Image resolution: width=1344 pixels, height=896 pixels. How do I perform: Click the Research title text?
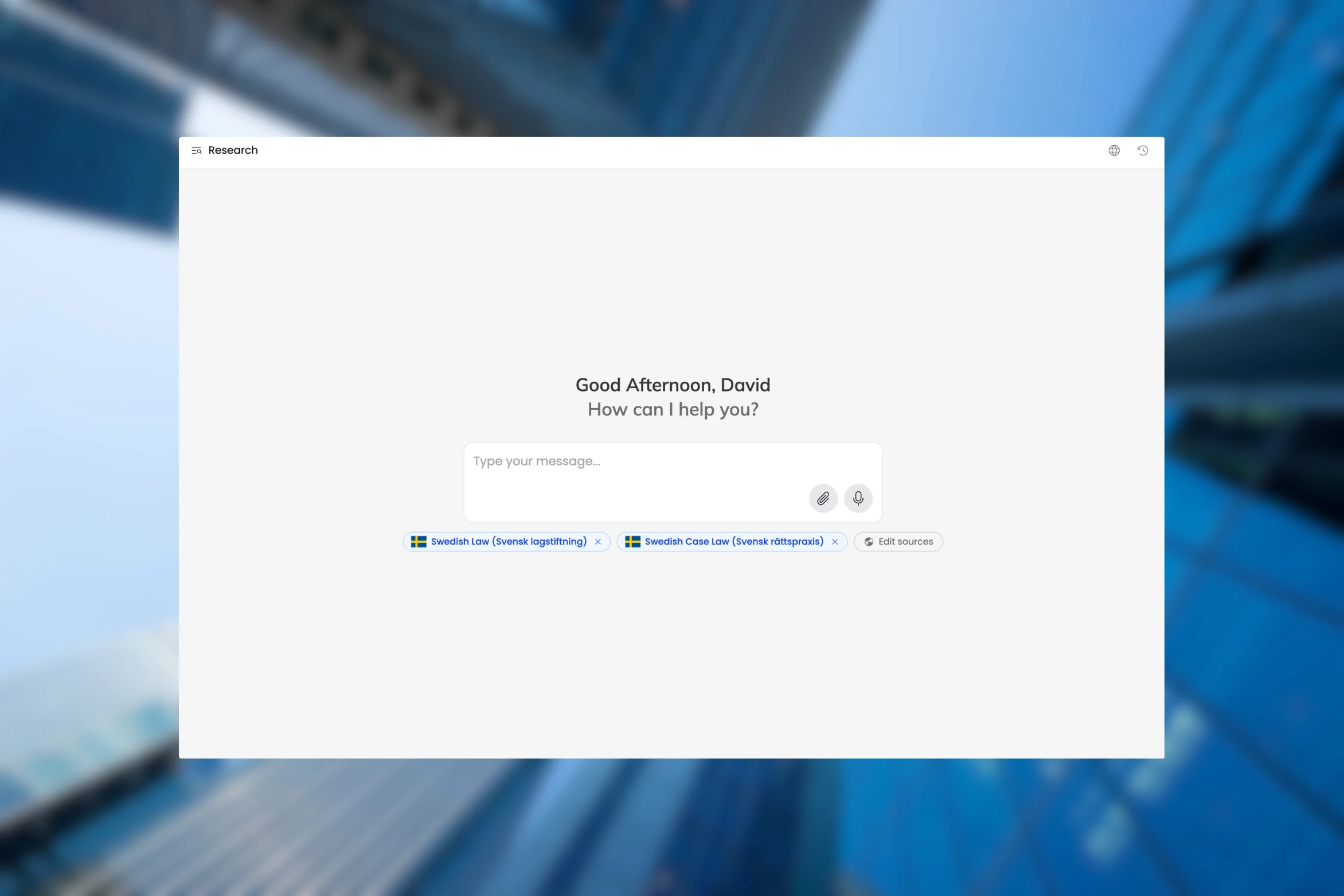click(233, 150)
